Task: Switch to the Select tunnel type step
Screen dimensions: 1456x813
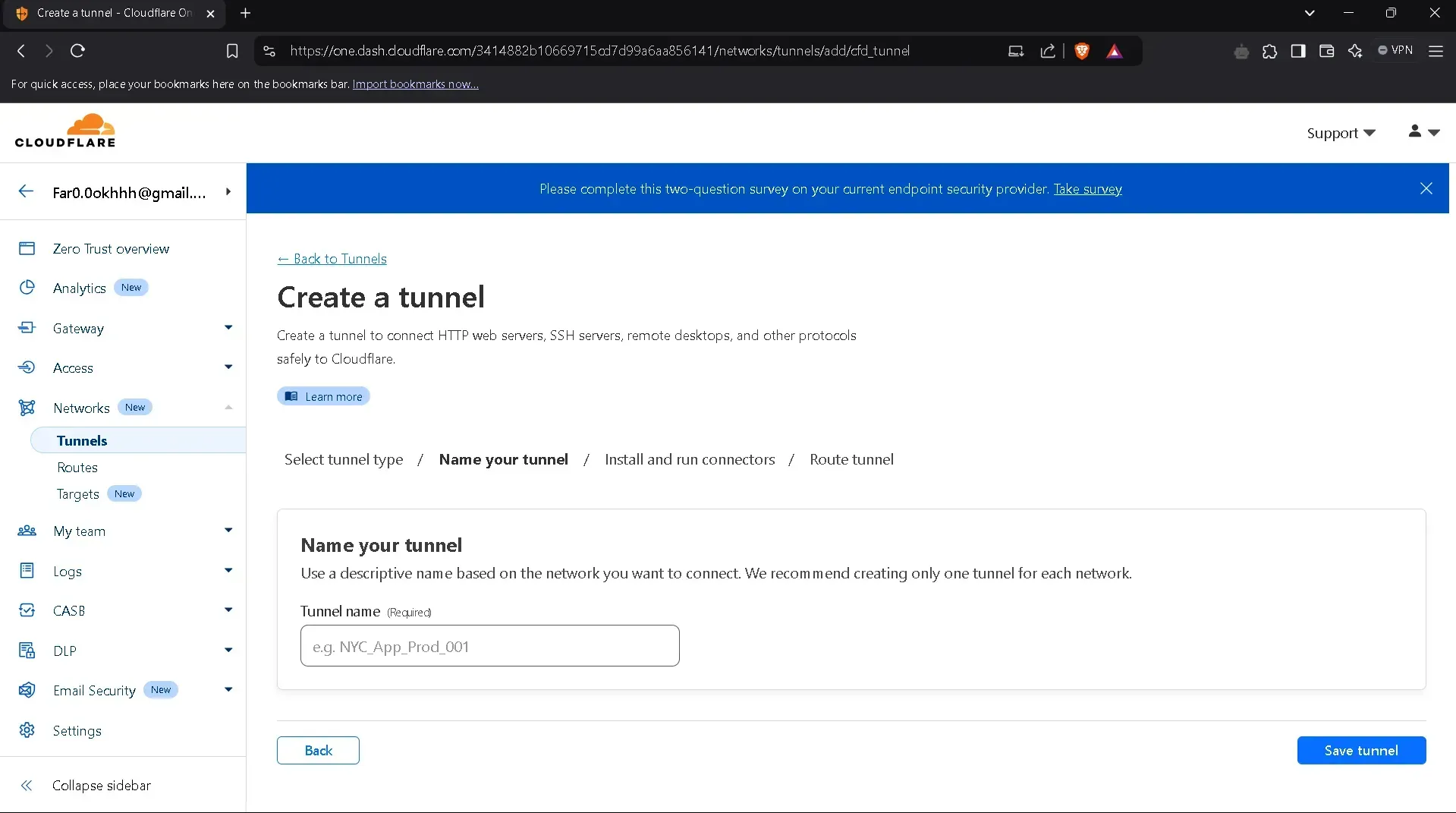Action: [343, 459]
